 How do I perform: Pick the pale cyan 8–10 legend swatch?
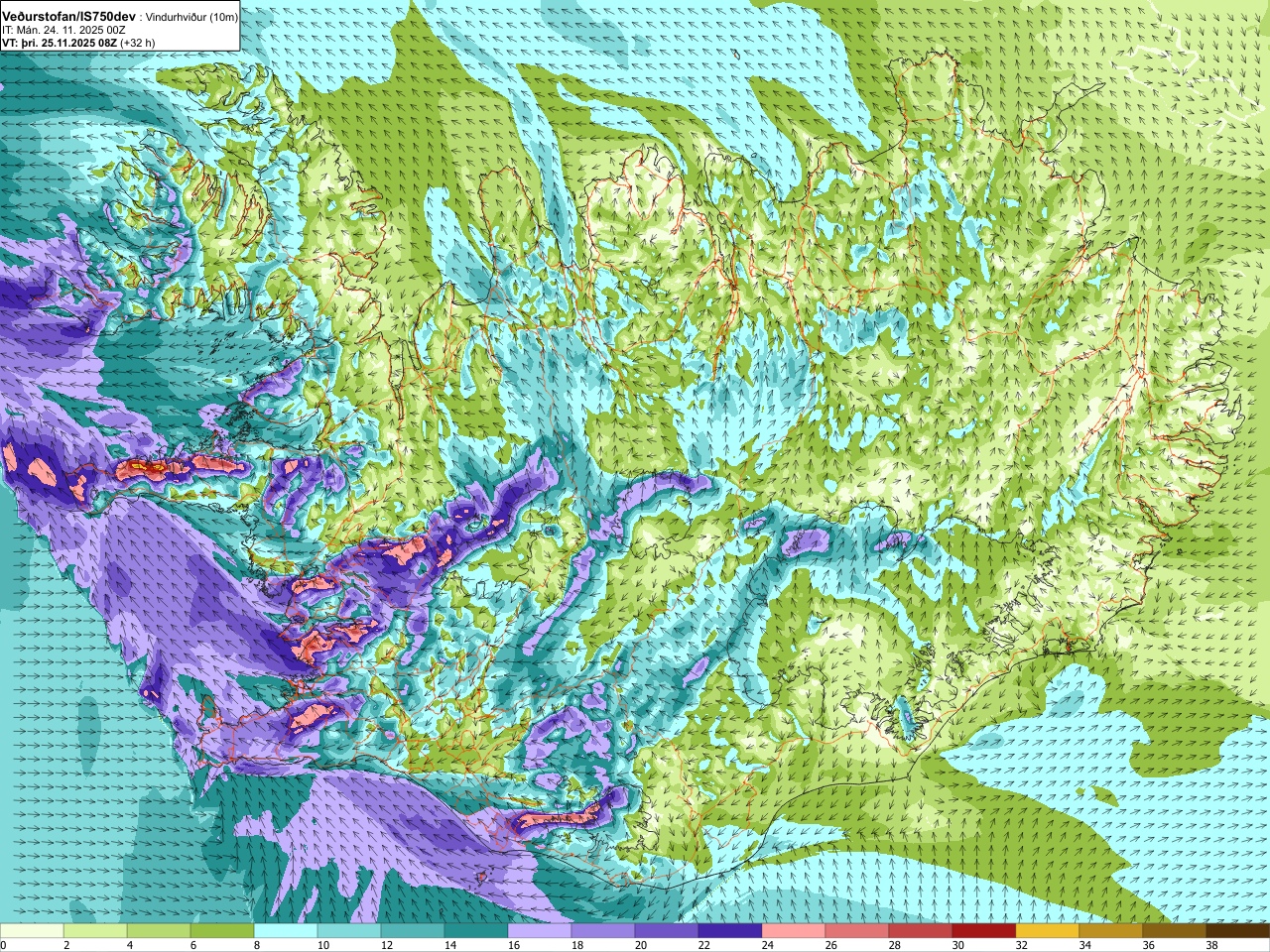(x=286, y=932)
